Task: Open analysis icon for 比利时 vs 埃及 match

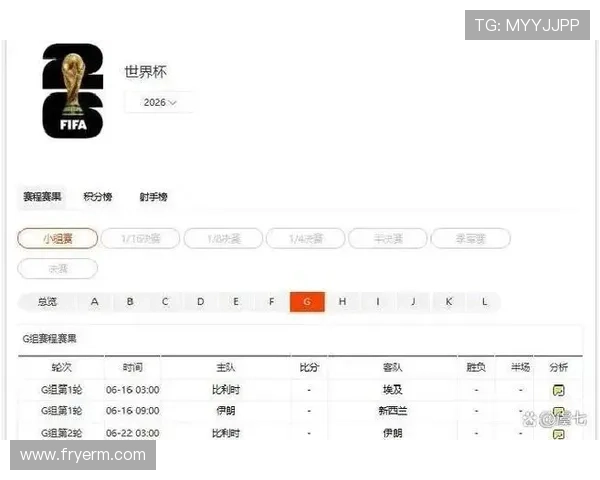Action: click(x=559, y=390)
